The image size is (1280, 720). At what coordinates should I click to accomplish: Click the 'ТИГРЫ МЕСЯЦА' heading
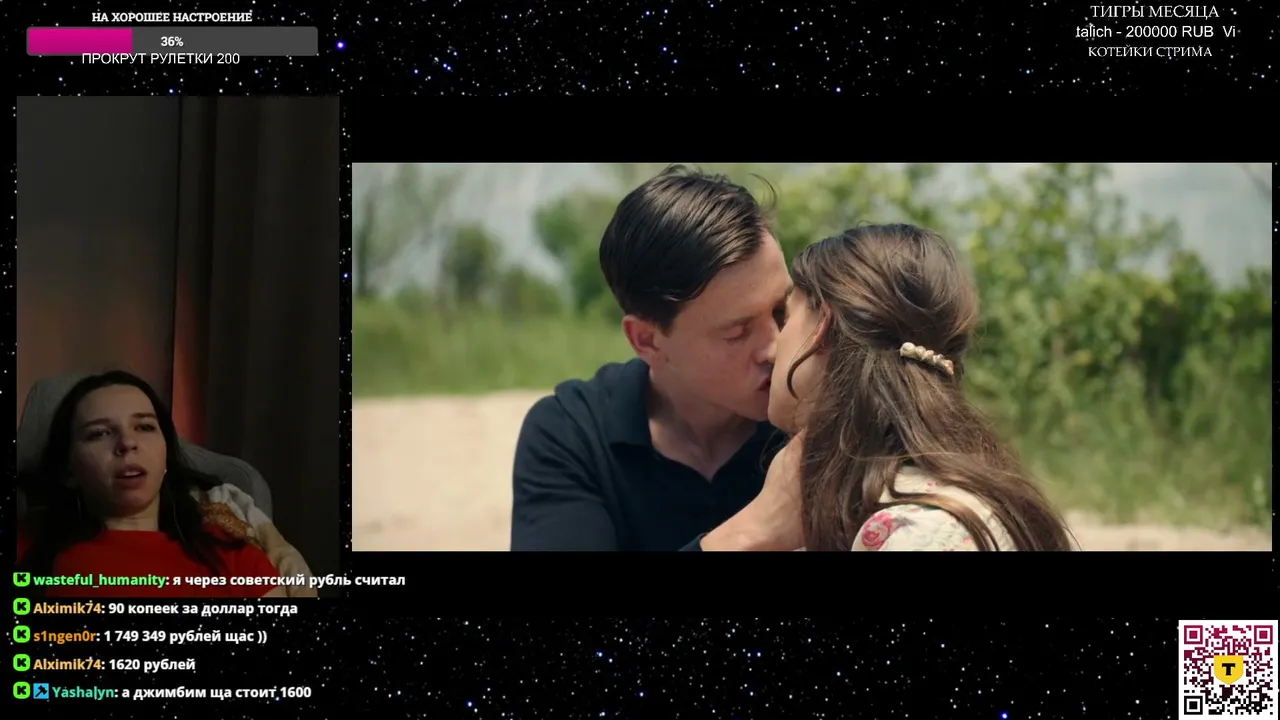coord(1154,12)
